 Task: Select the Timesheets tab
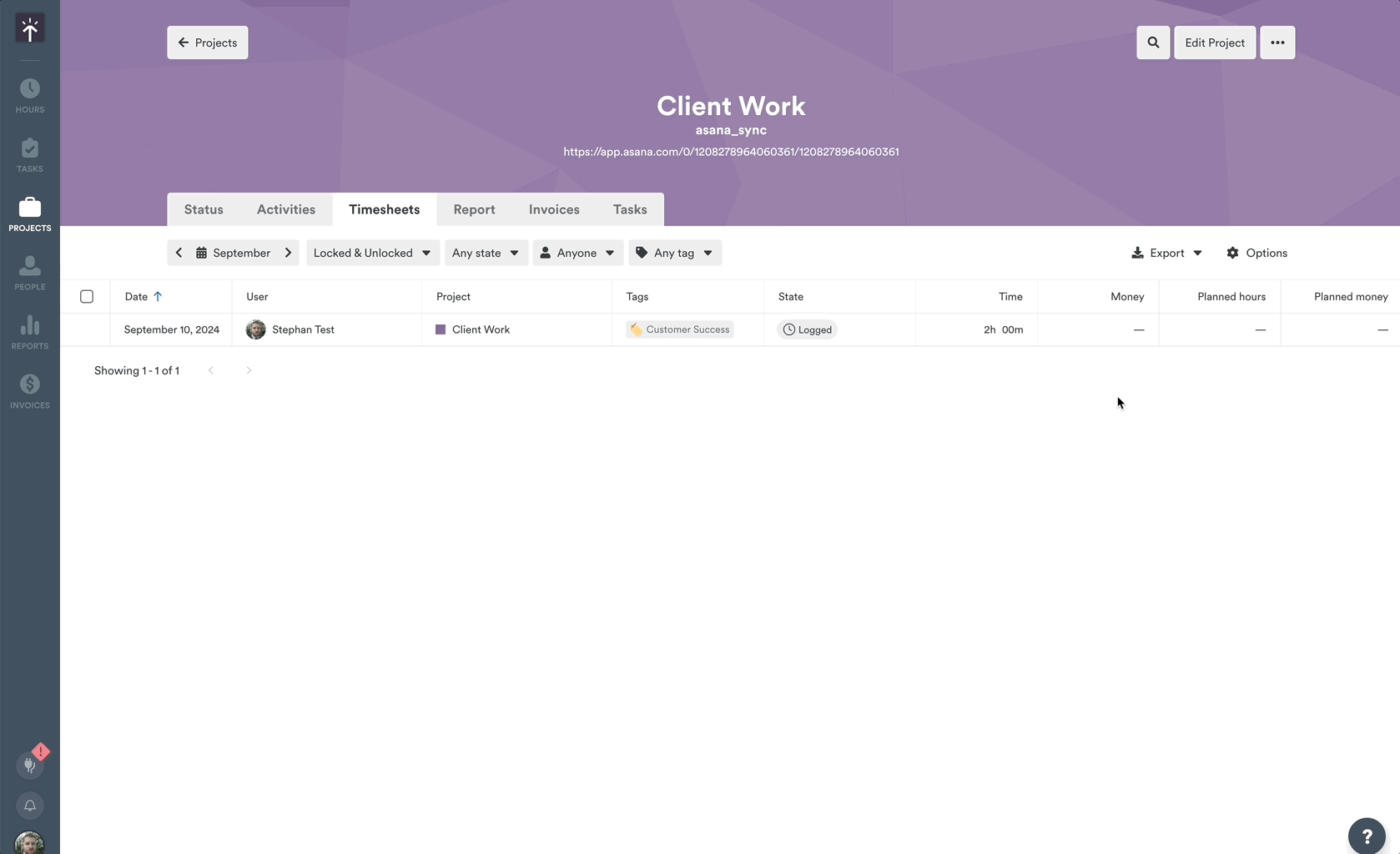coord(384,209)
